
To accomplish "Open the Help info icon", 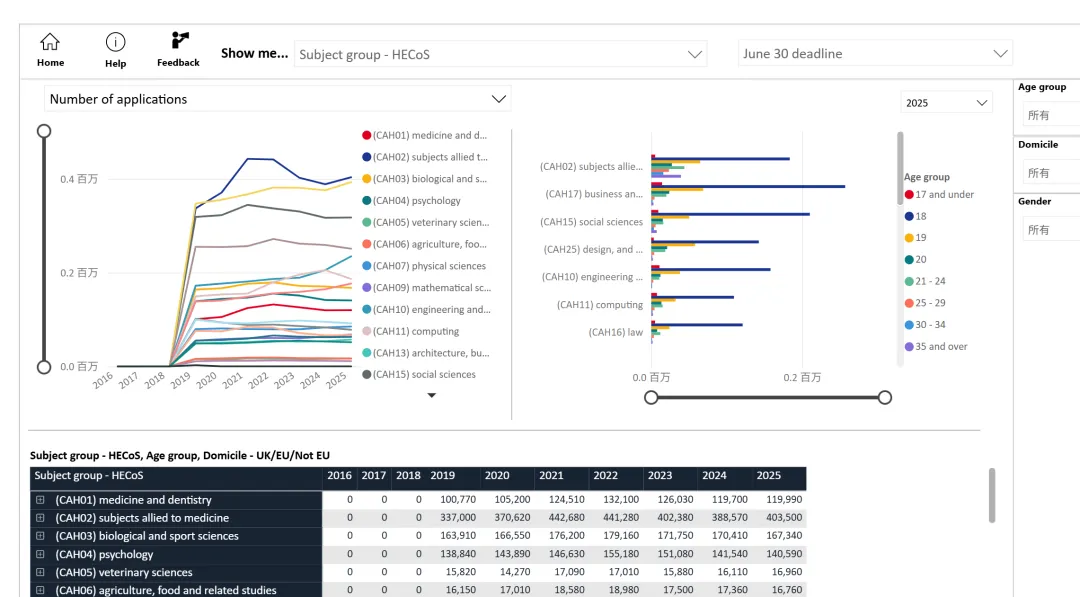I will coord(116,42).
